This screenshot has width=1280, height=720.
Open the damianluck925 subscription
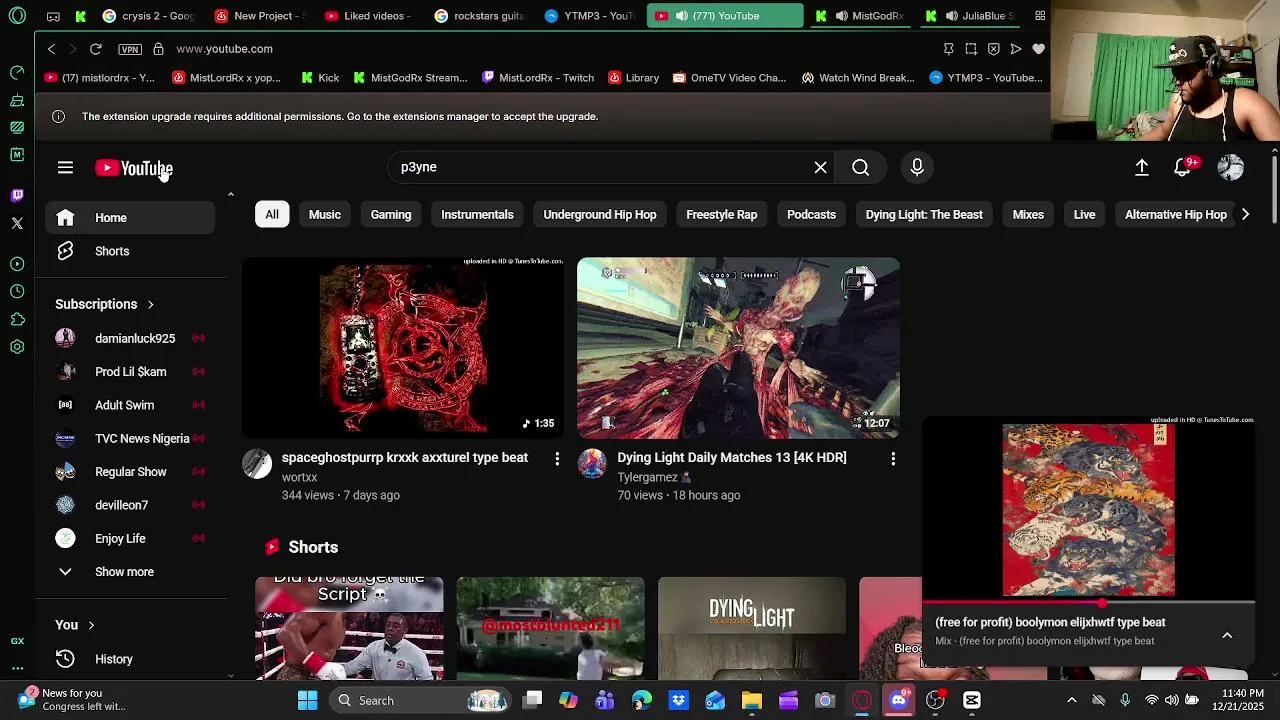130,338
